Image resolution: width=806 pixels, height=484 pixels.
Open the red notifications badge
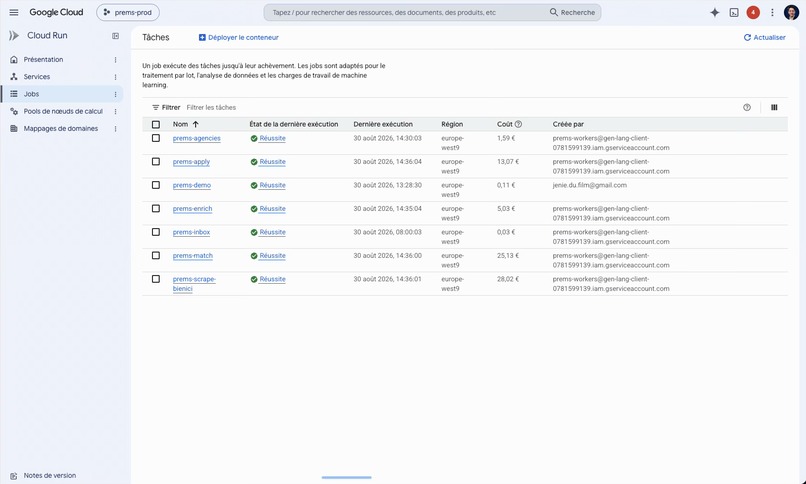[x=753, y=12]
